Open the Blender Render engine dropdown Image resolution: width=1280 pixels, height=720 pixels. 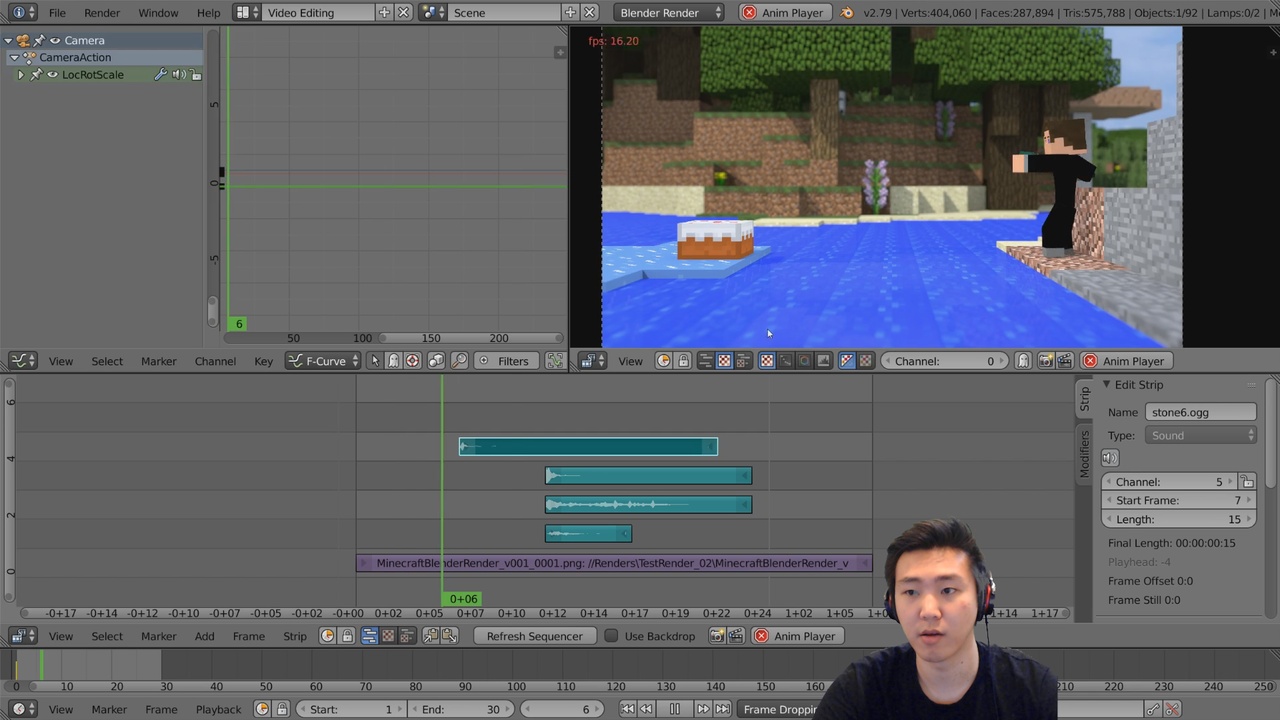669,12
